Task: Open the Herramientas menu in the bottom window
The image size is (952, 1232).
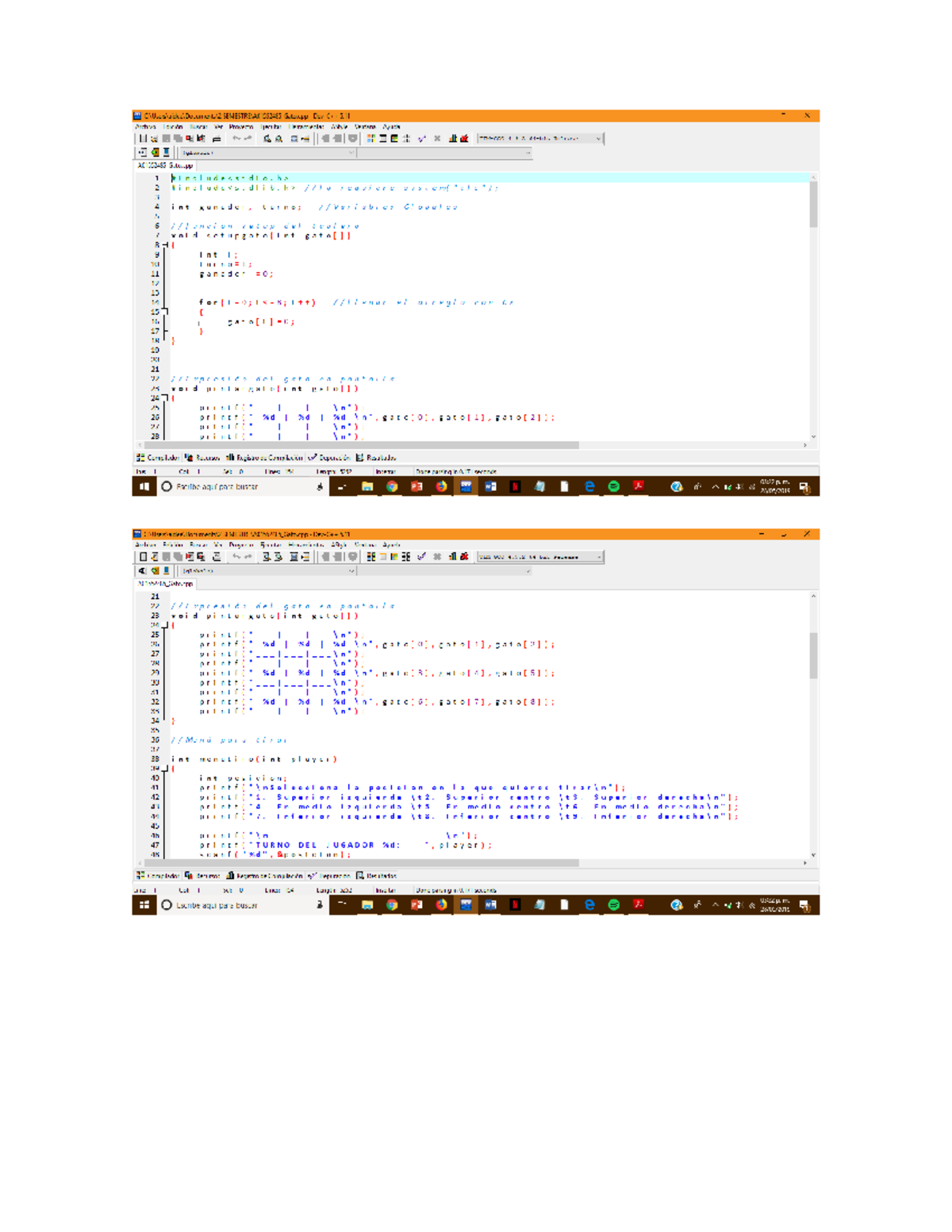Action: tap(305, 545)
